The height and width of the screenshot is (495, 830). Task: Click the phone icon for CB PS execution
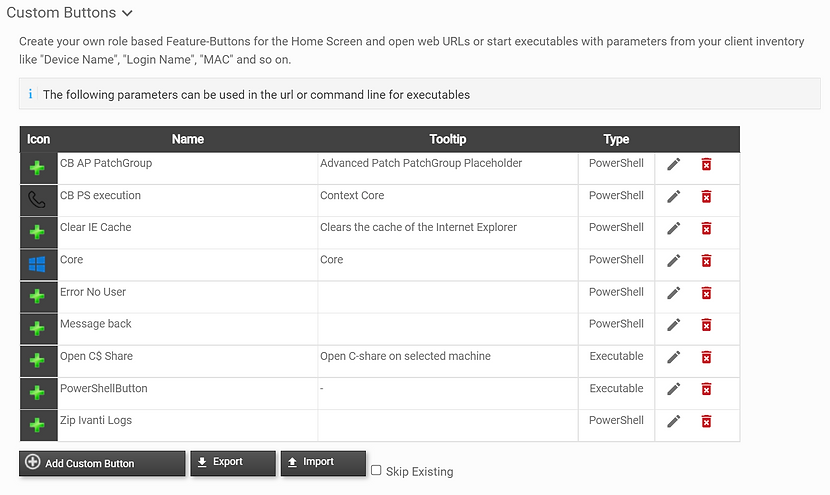tap(37, 200)
